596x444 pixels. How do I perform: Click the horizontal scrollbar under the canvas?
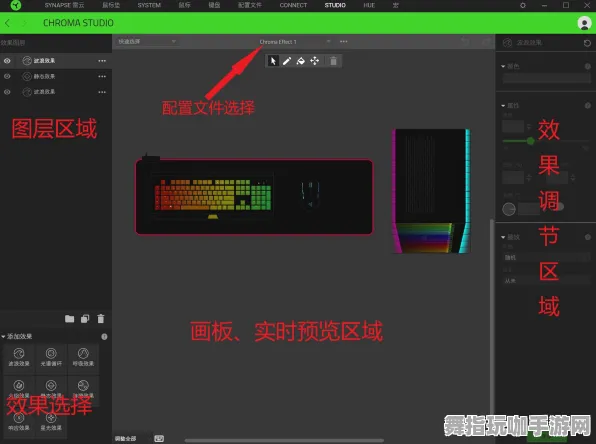coord(284,441)
